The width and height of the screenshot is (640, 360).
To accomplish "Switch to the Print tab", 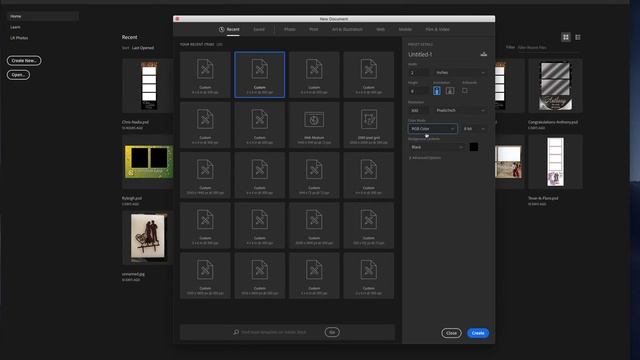I will pyautogui.click(x=313, y=29).
